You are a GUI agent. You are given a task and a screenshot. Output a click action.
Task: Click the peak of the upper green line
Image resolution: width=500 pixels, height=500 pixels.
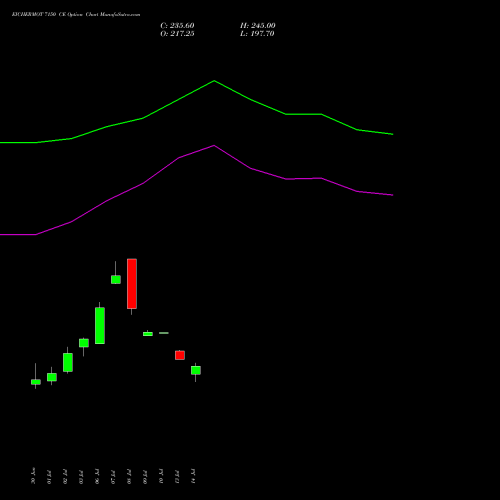pyautogui.click(x=214, y=81)
